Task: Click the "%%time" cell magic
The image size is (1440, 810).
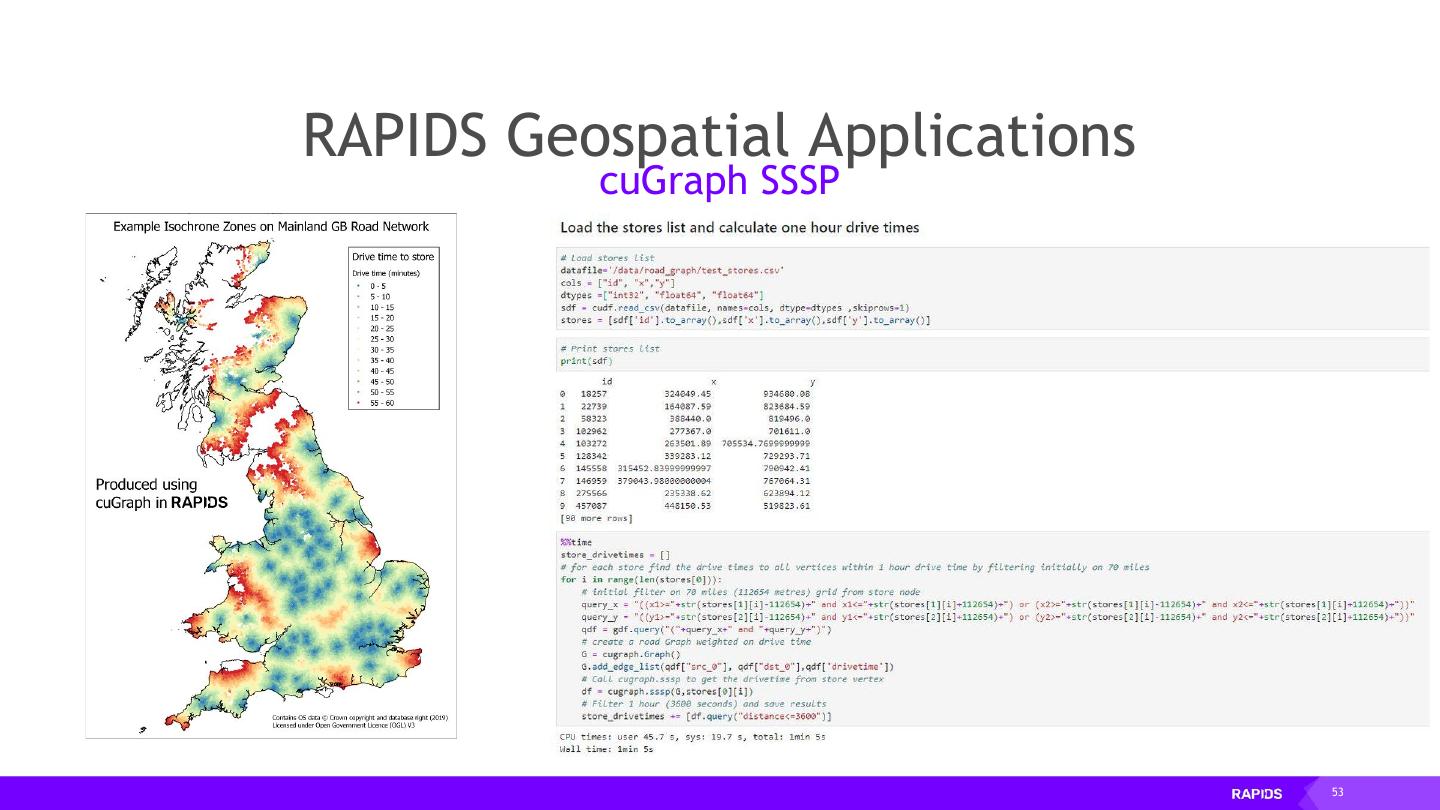Action: tap(577, 543)
